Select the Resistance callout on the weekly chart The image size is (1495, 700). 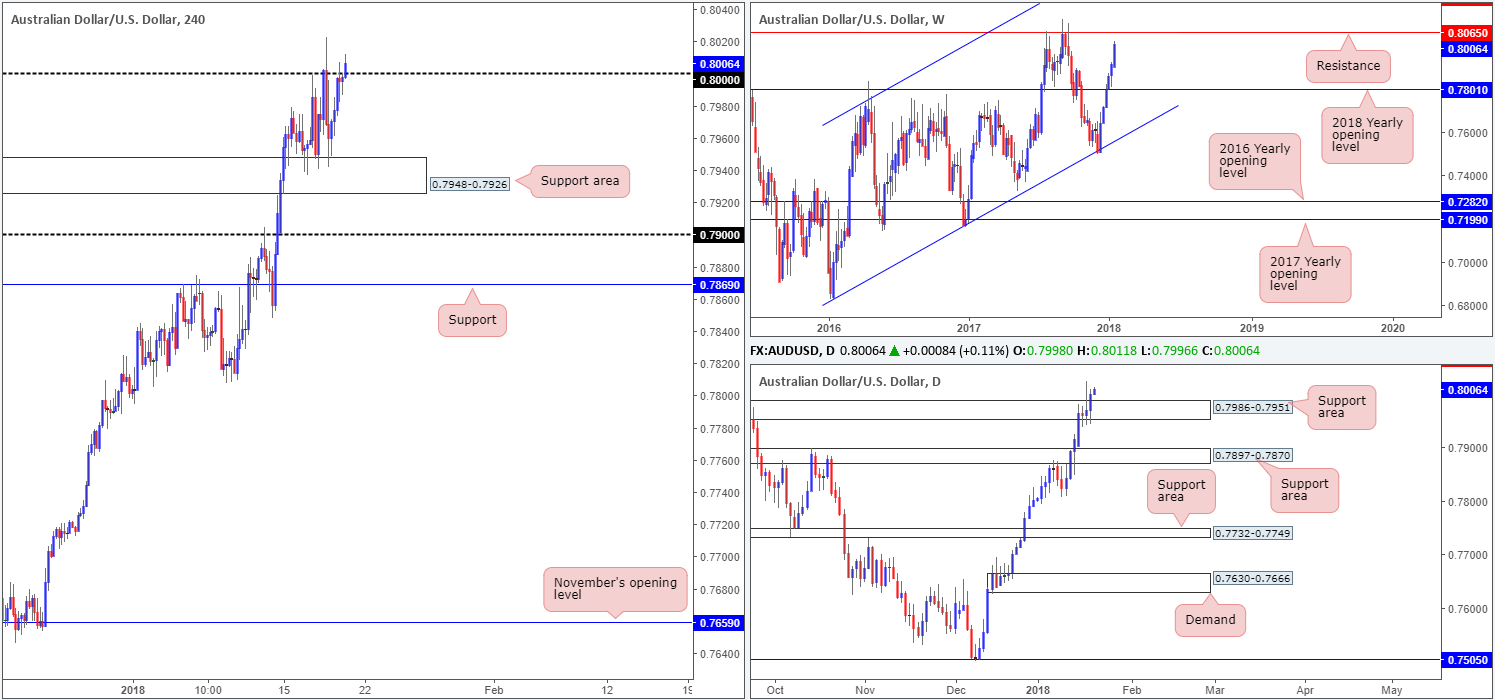(1348, 66)
